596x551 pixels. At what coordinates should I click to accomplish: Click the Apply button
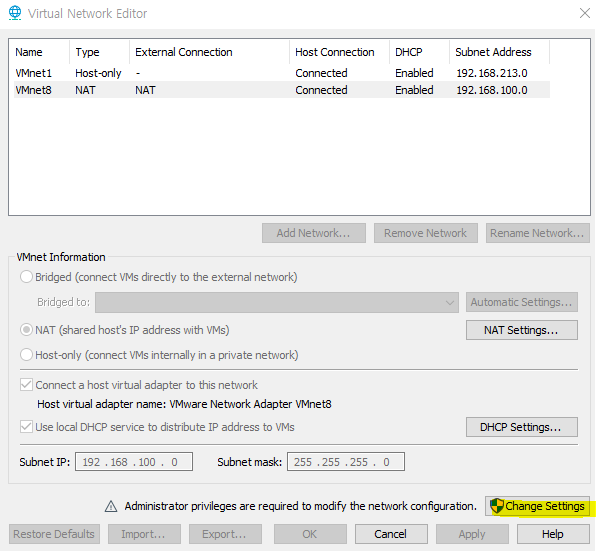[472, 534]
